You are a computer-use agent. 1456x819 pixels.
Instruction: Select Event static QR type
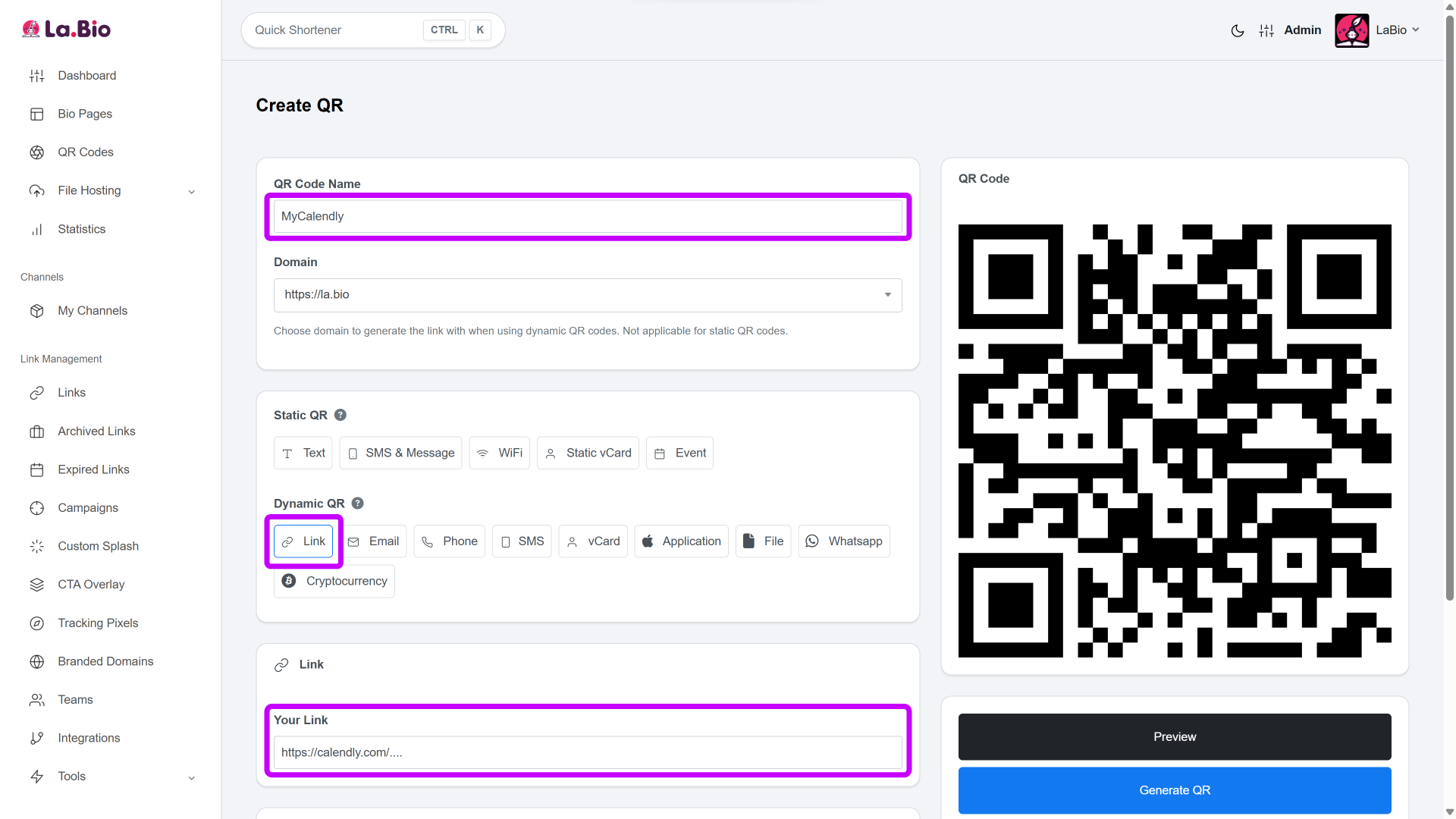click(679, 453)
